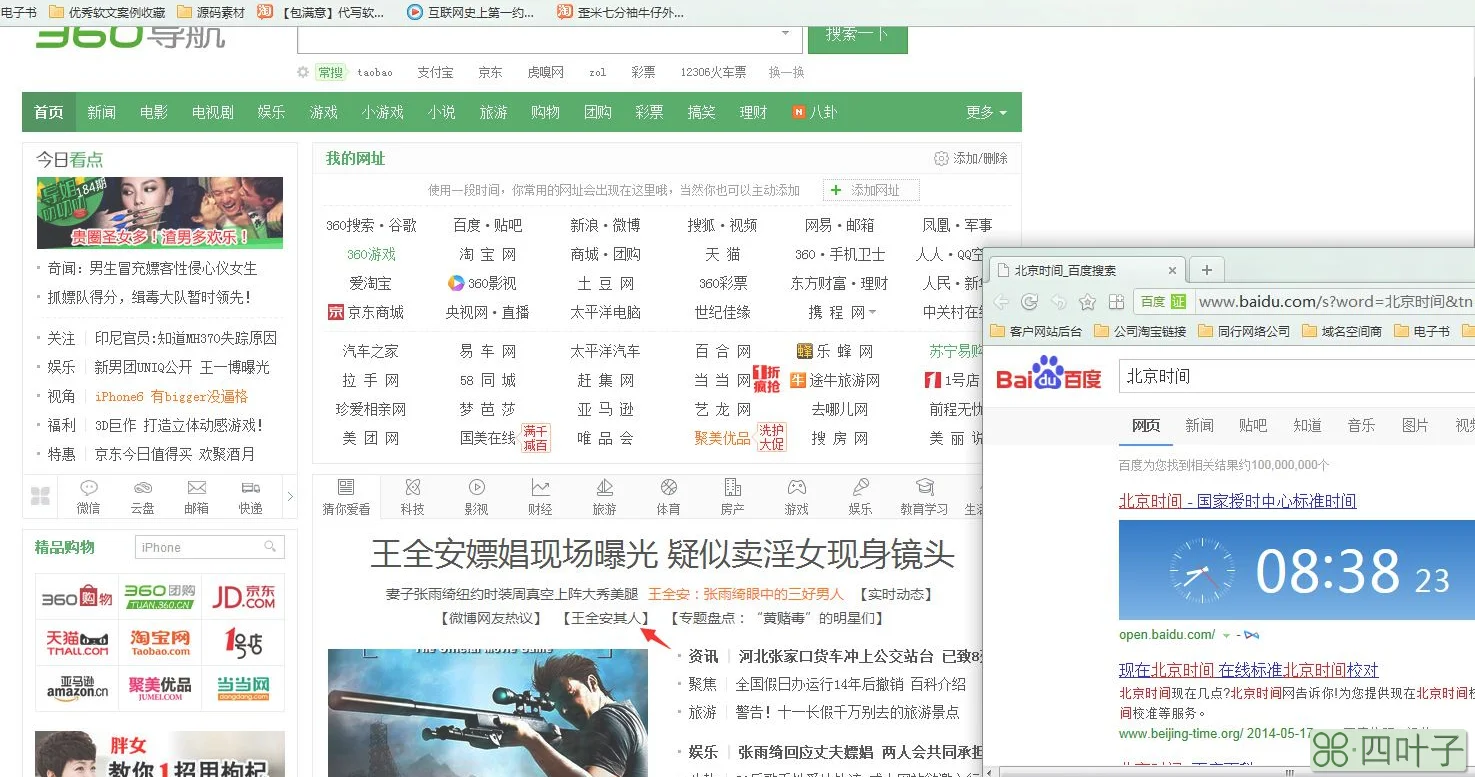Viewport: 1475px width, 777px height.
Task: Open the 今日看点 celebrity photo thumbnail
Action: coord(160,213)
